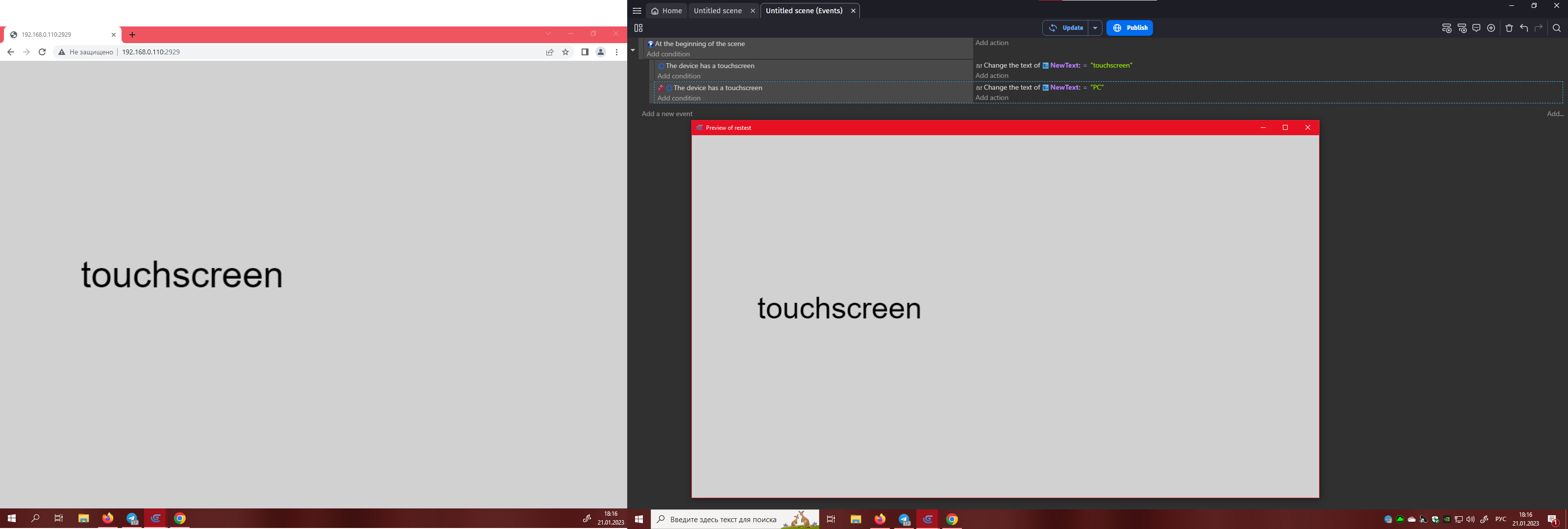
Task: Redo change with redo arrow icon
Action: pyautogui.click(x=1540, y=28)
